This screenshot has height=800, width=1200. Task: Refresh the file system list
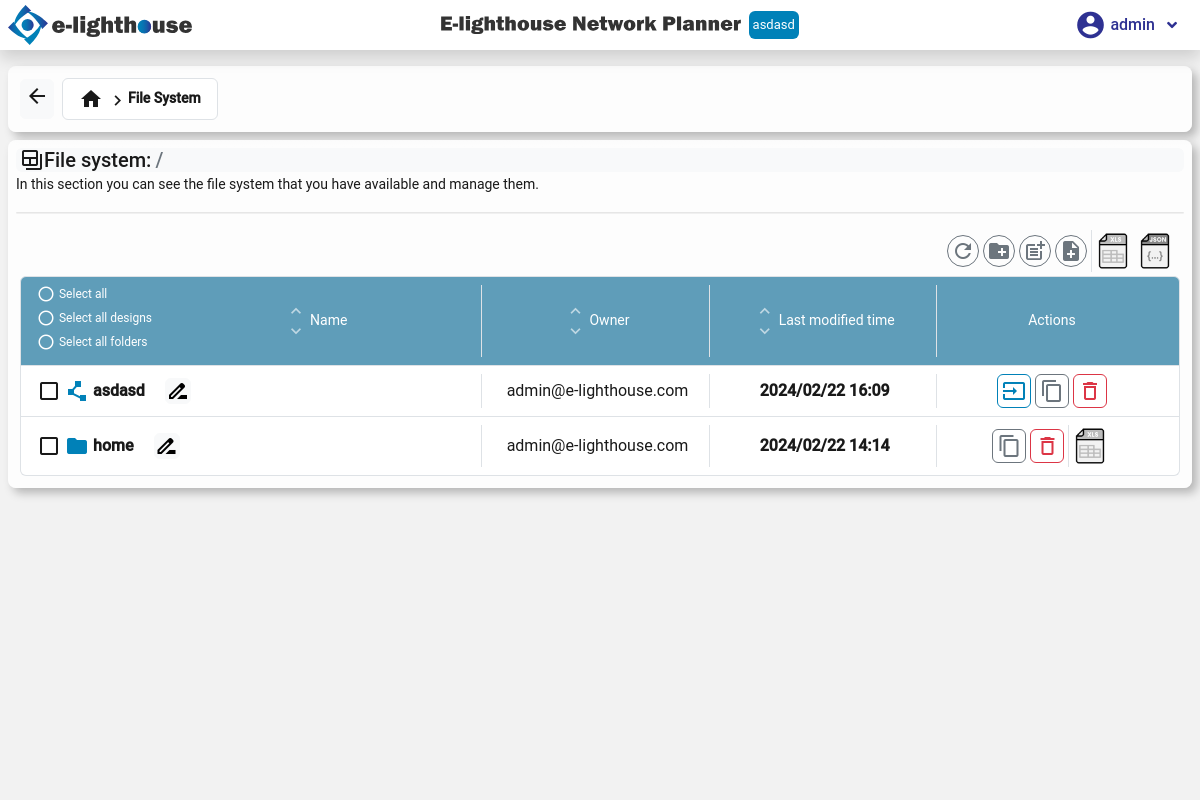coord(963,251)
